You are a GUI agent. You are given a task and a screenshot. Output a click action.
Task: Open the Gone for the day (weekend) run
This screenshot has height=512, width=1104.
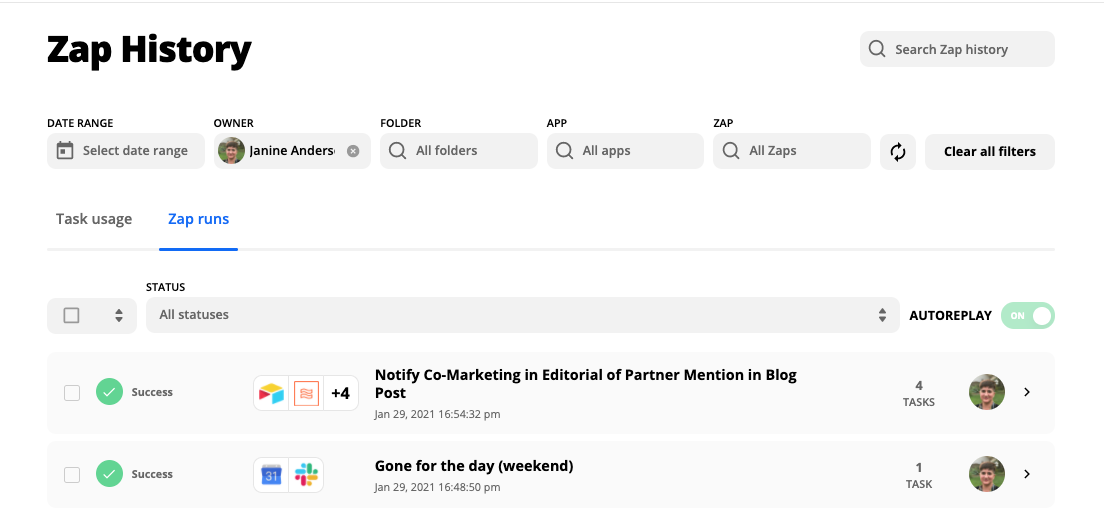click(473, 466)
